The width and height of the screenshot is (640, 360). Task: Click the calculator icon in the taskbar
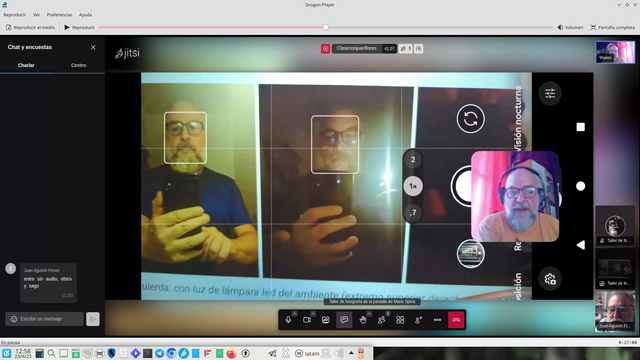(40, 353)
